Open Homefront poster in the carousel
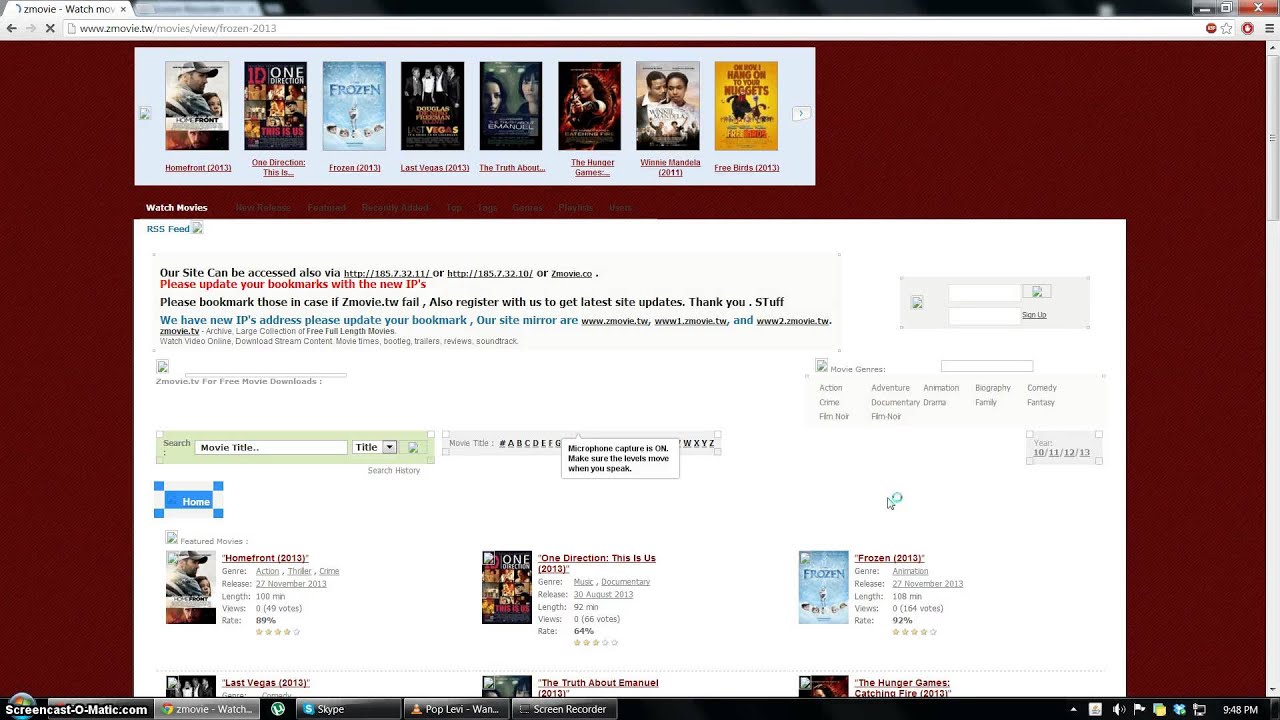 [x=197, y=106]
